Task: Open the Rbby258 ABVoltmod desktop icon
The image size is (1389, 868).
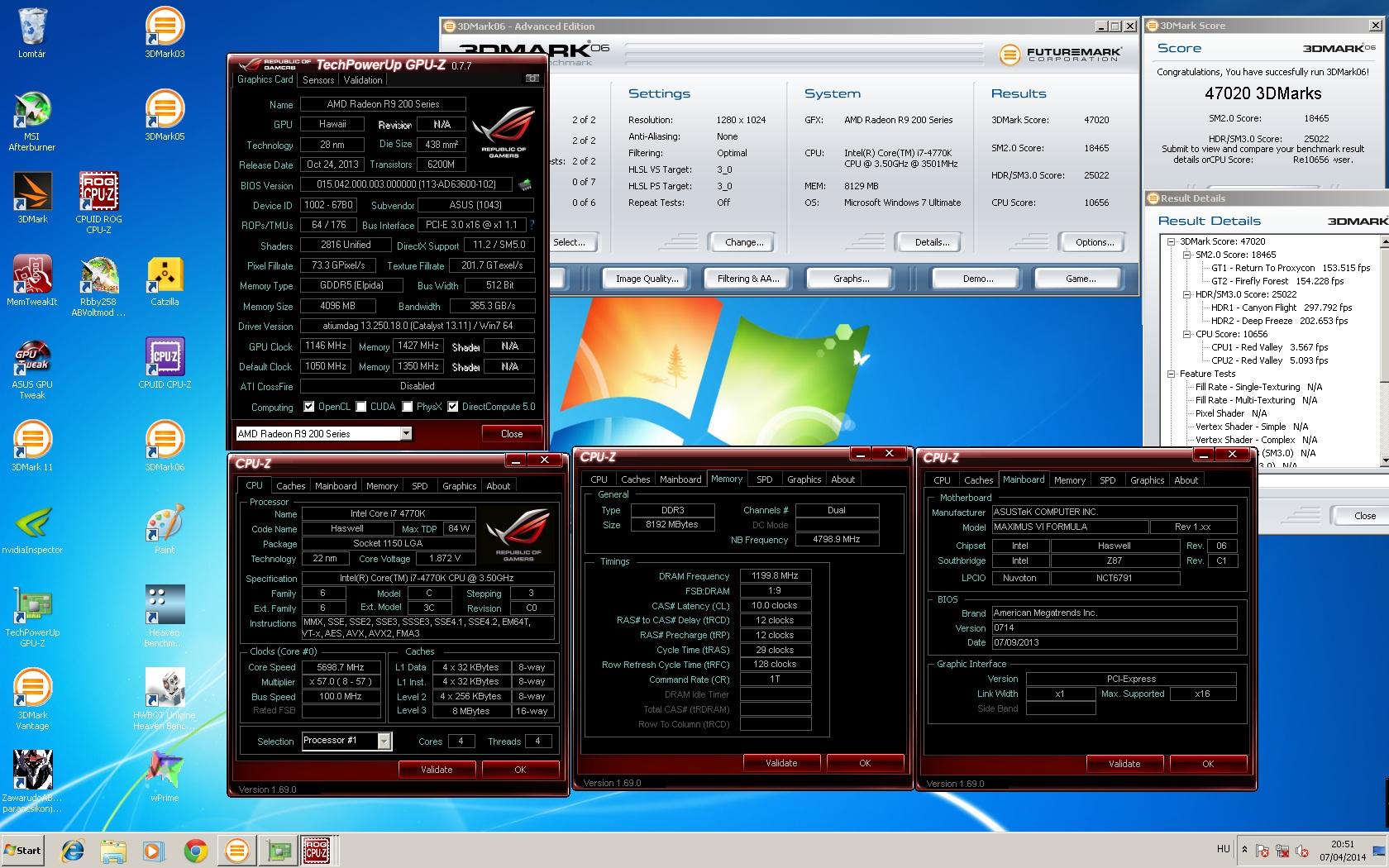Action: click(98, 286)
